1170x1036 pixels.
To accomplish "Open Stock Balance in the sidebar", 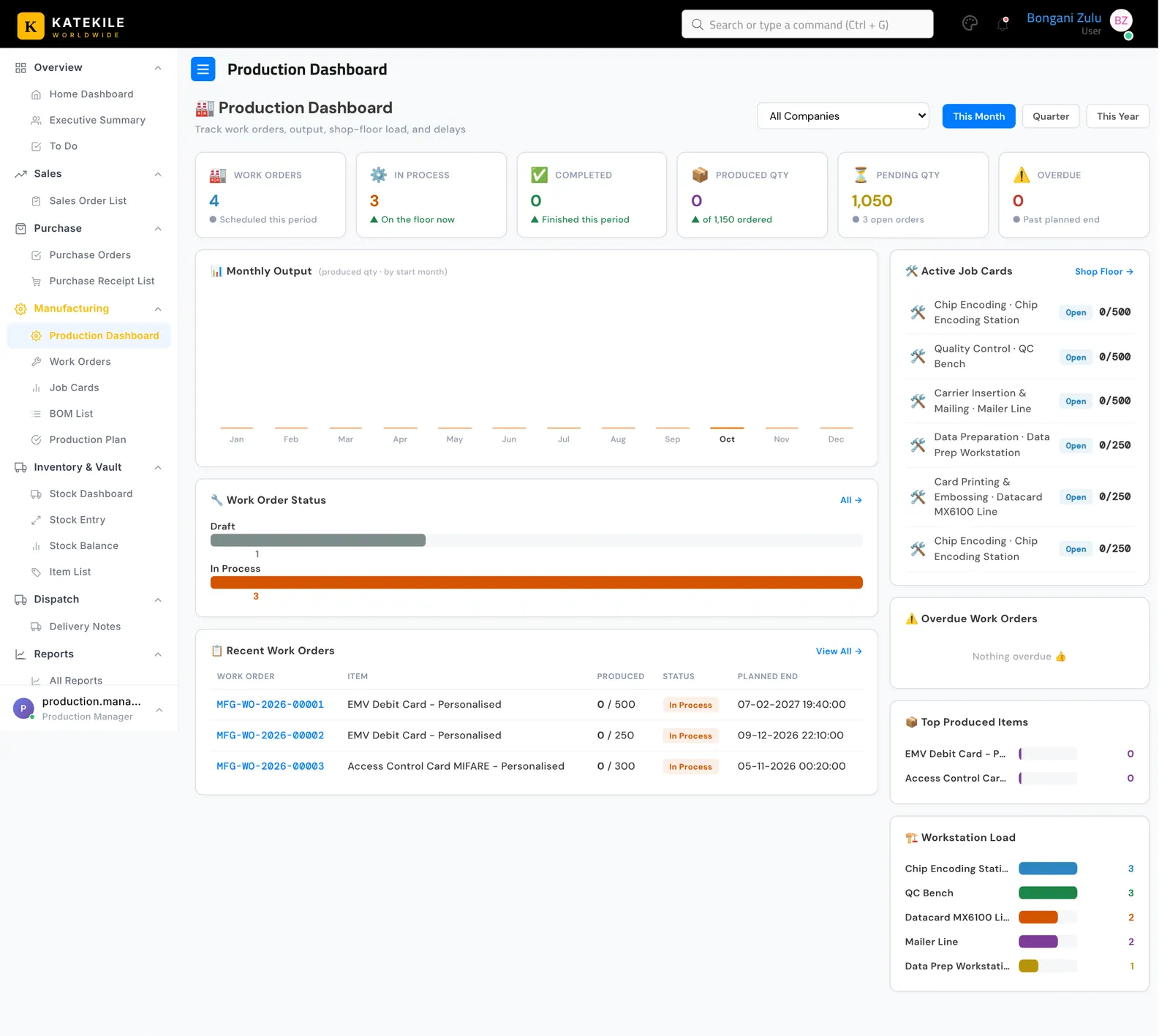I will point(84,546).
